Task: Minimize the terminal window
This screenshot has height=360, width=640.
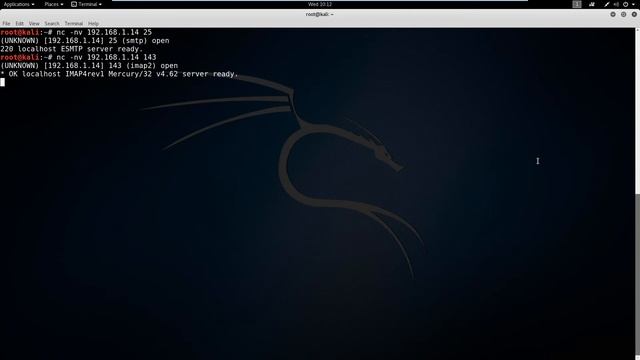Action: (x=613, y=14)
